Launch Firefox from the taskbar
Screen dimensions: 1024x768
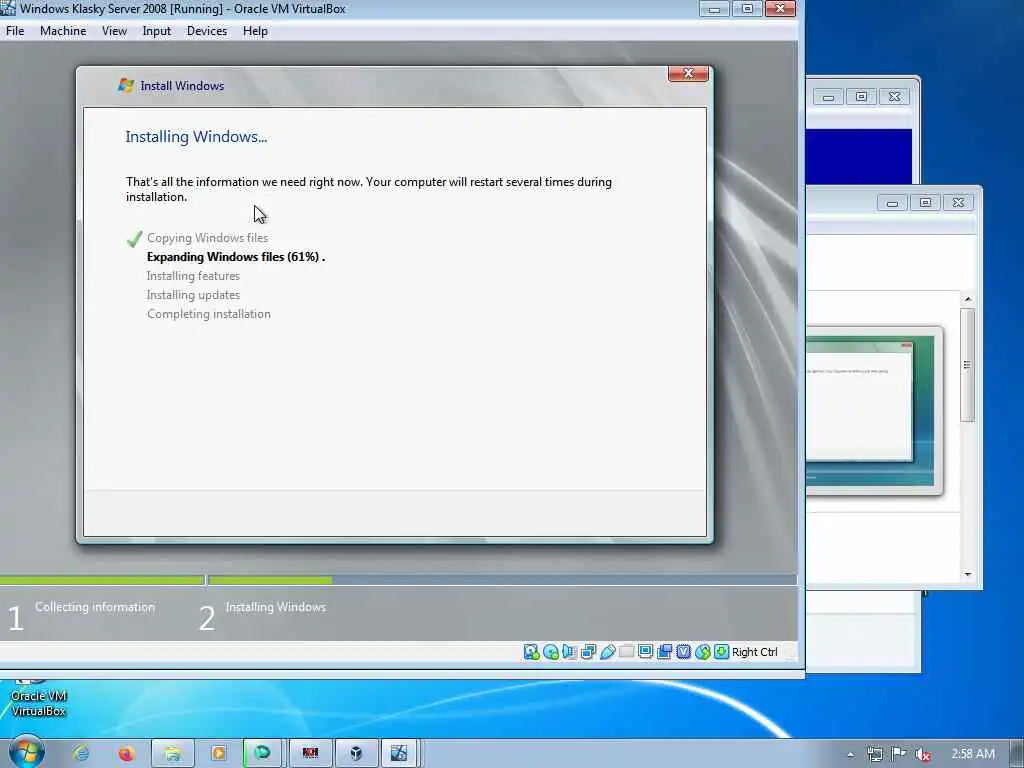point(126,753)
